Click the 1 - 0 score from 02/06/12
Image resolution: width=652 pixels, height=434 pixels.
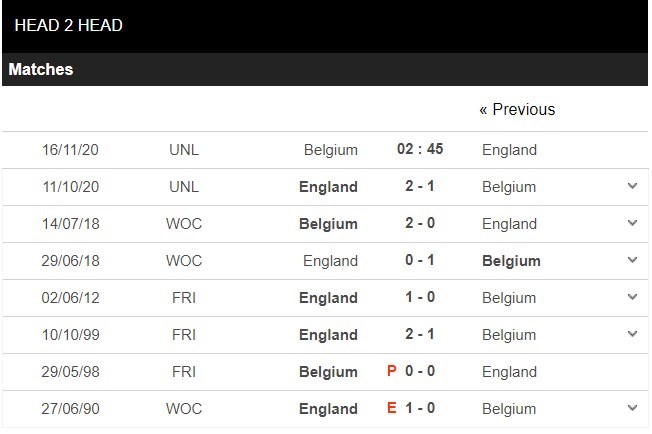[x=420, y=298]
